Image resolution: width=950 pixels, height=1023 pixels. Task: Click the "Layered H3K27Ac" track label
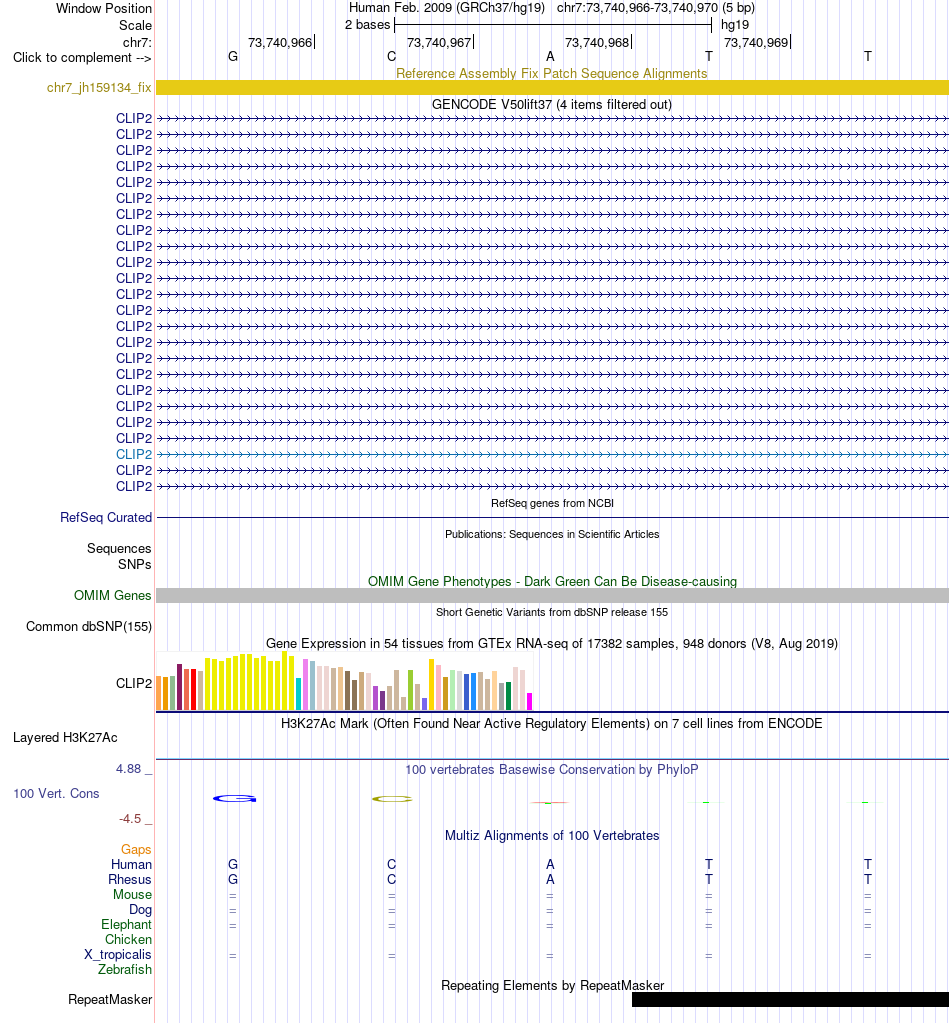(x=65, y=738)
